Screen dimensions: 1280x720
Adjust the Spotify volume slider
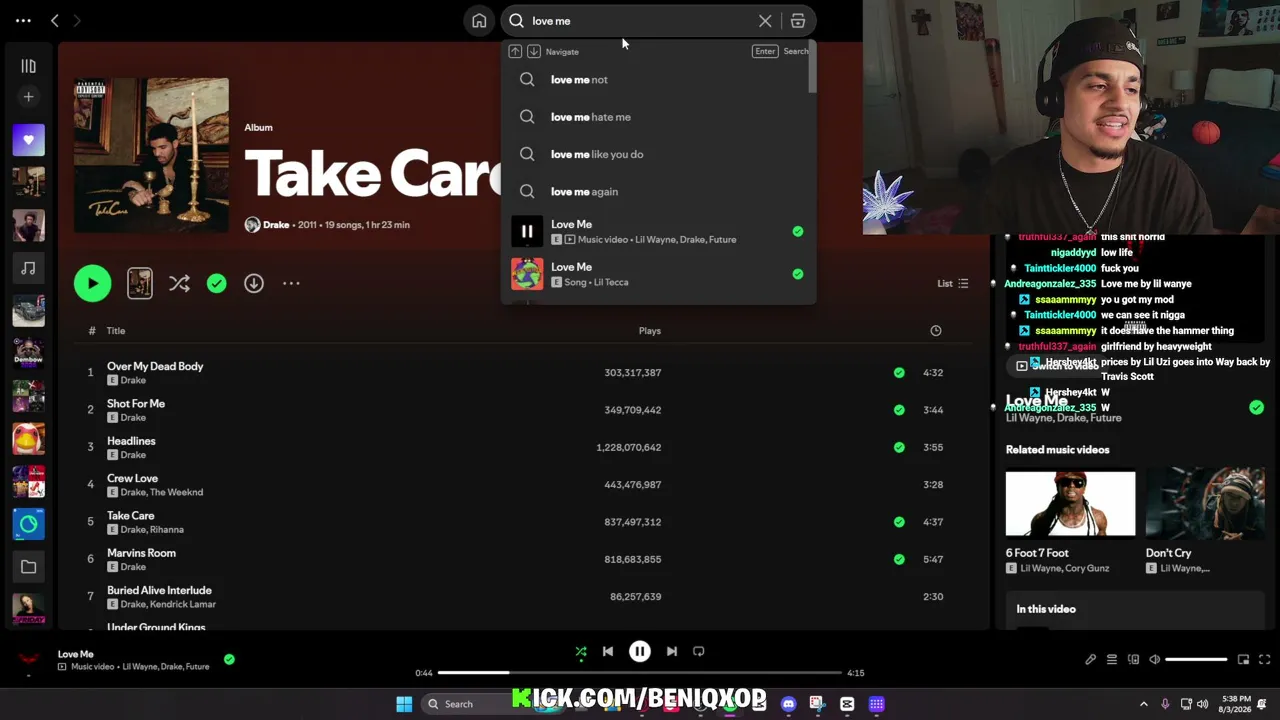pos(1196,660)
